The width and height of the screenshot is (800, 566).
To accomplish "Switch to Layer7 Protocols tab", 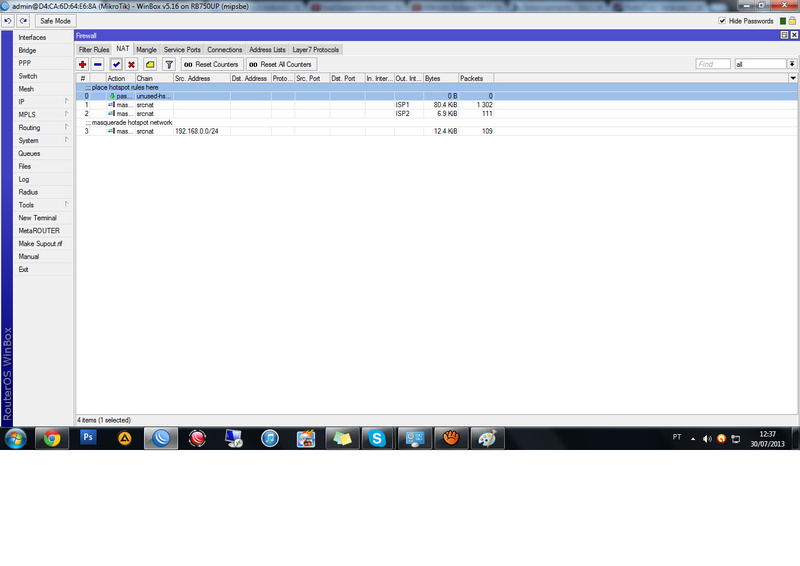I will (315, 50).
